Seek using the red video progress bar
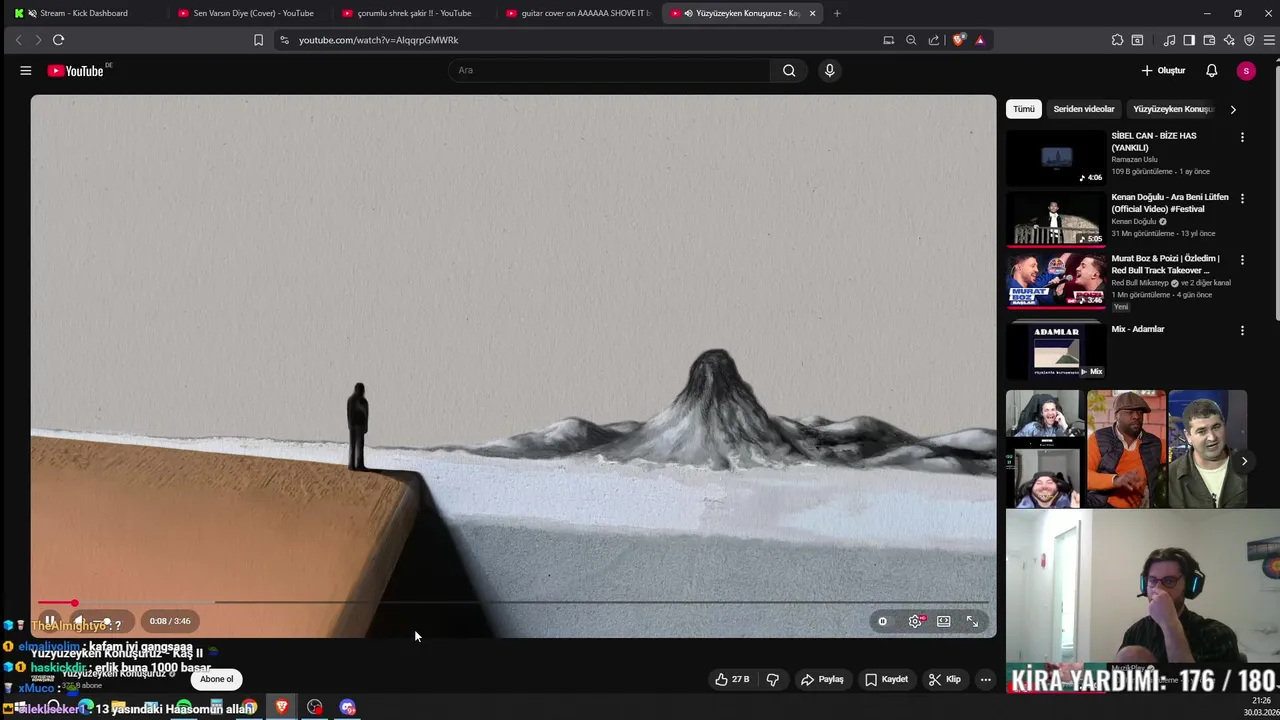 point(512,603)
